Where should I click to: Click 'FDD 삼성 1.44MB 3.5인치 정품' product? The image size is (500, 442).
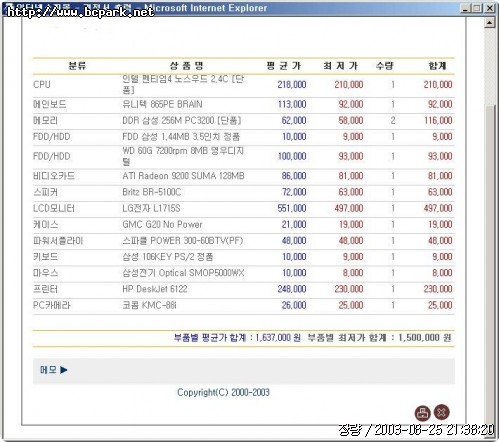(x=181, y=137)
